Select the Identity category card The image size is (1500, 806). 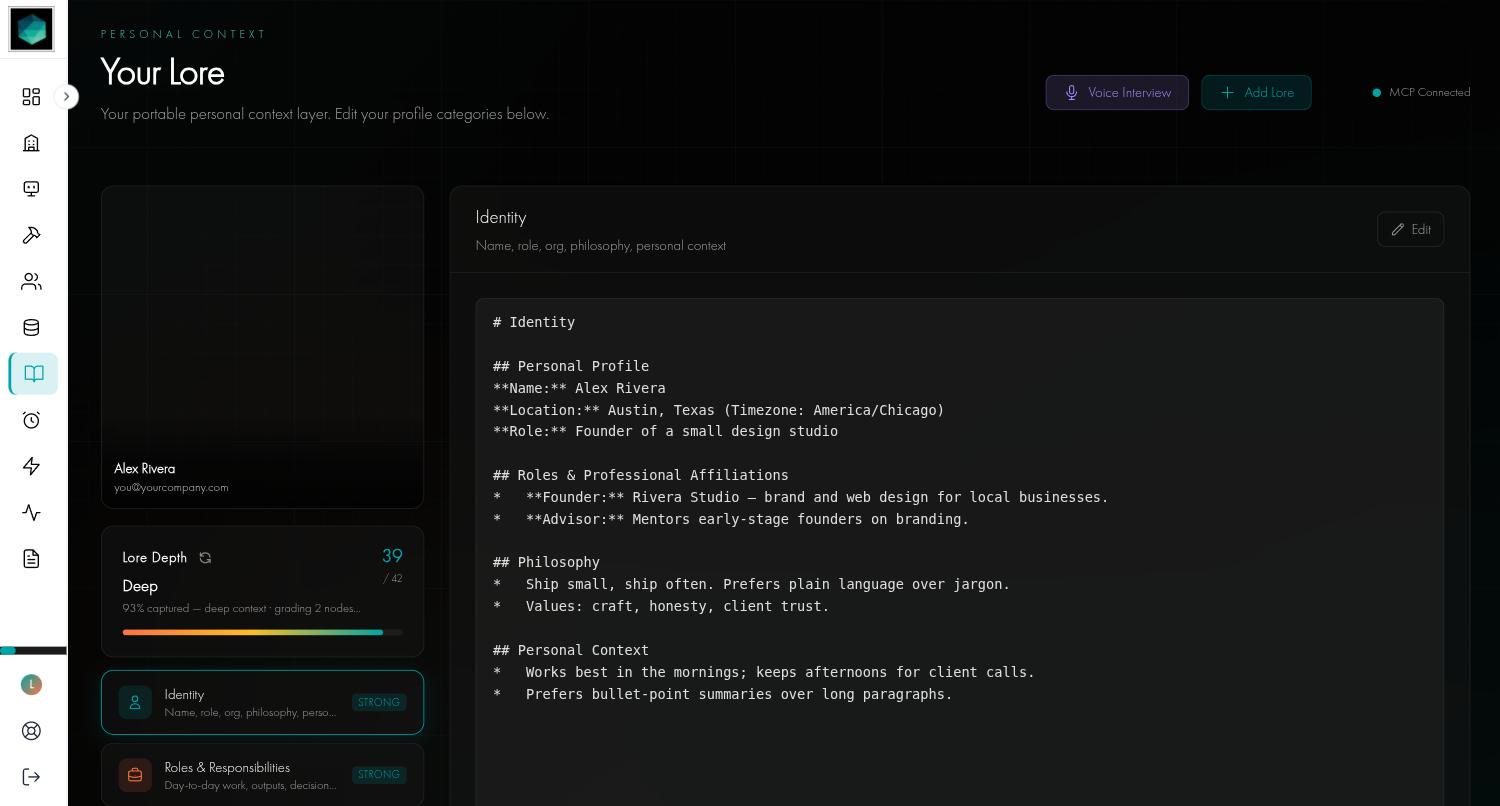click(x=262, y=702)
